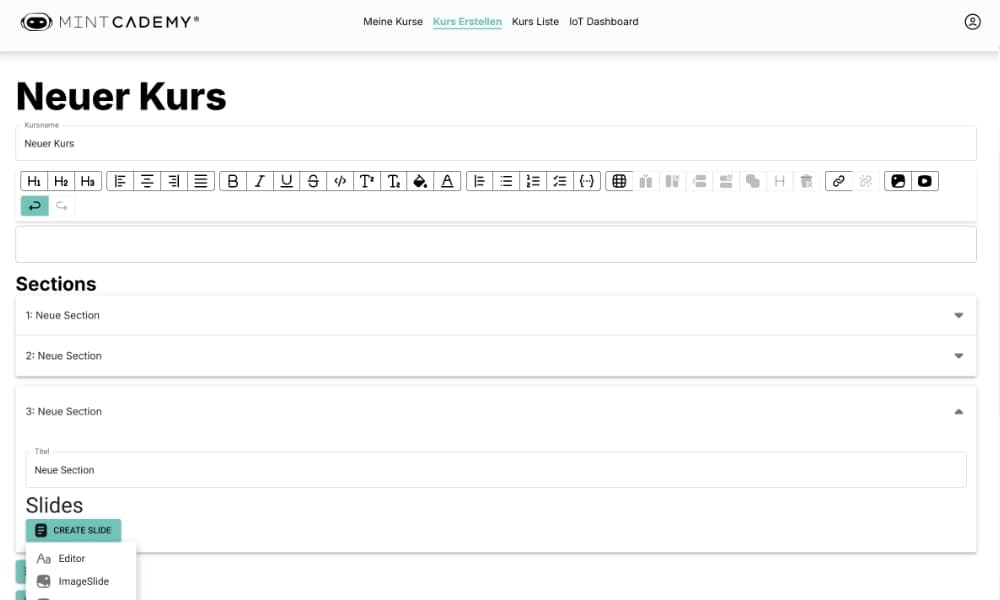This screenshot has width=1000, height=600.
Task: Toggle italic text formatting
Action: pyautogui.click(x=260, y=181)
